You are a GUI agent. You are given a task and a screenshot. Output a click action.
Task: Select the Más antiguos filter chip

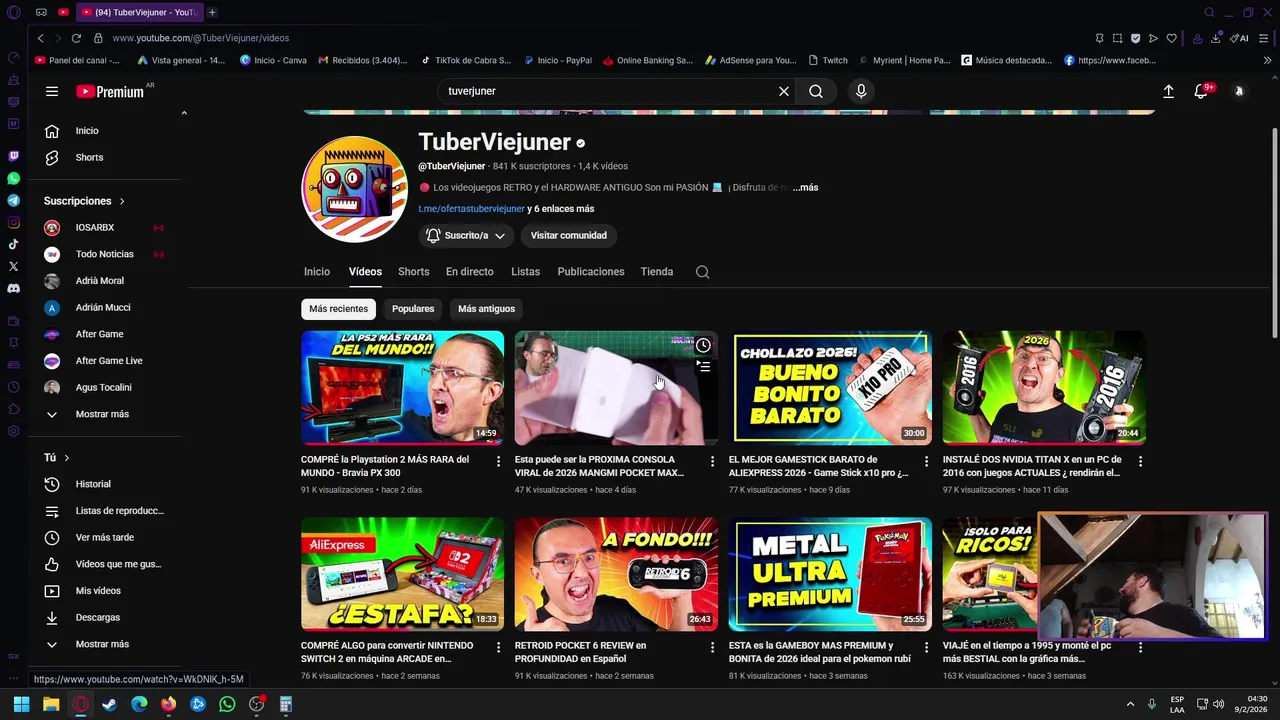click(x=486, y=309)
